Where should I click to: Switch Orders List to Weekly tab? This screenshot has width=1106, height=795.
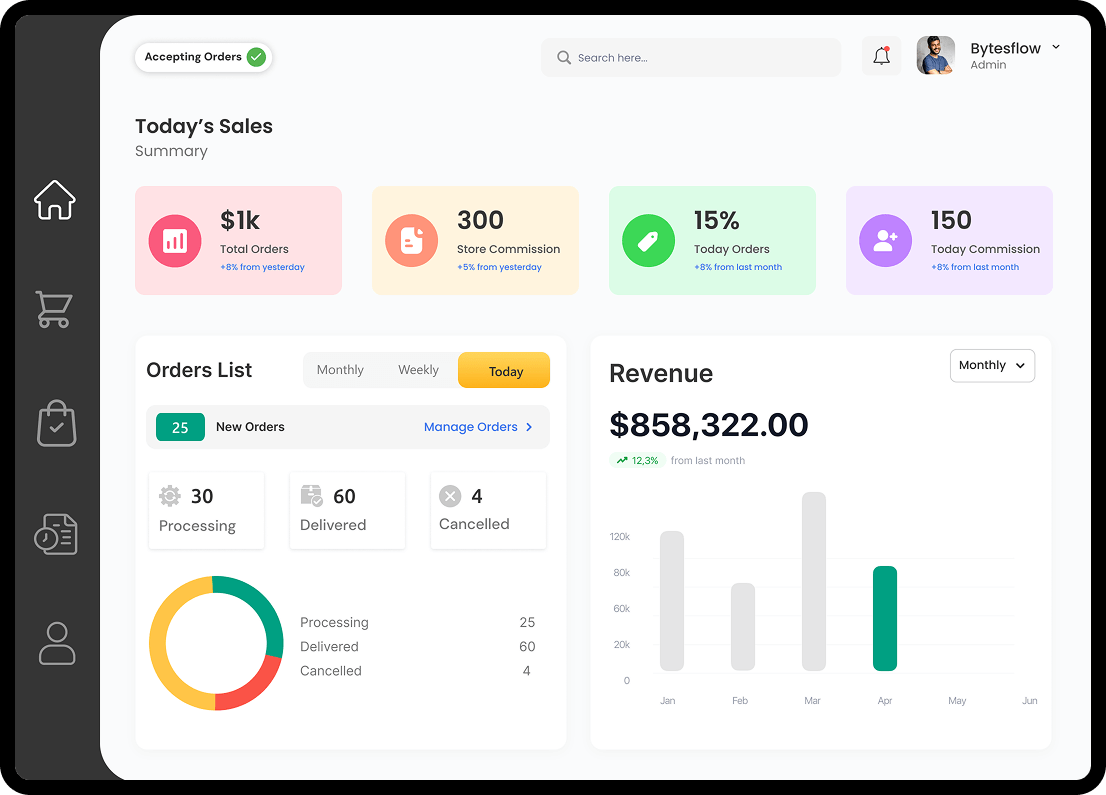(x=418, y=370)
